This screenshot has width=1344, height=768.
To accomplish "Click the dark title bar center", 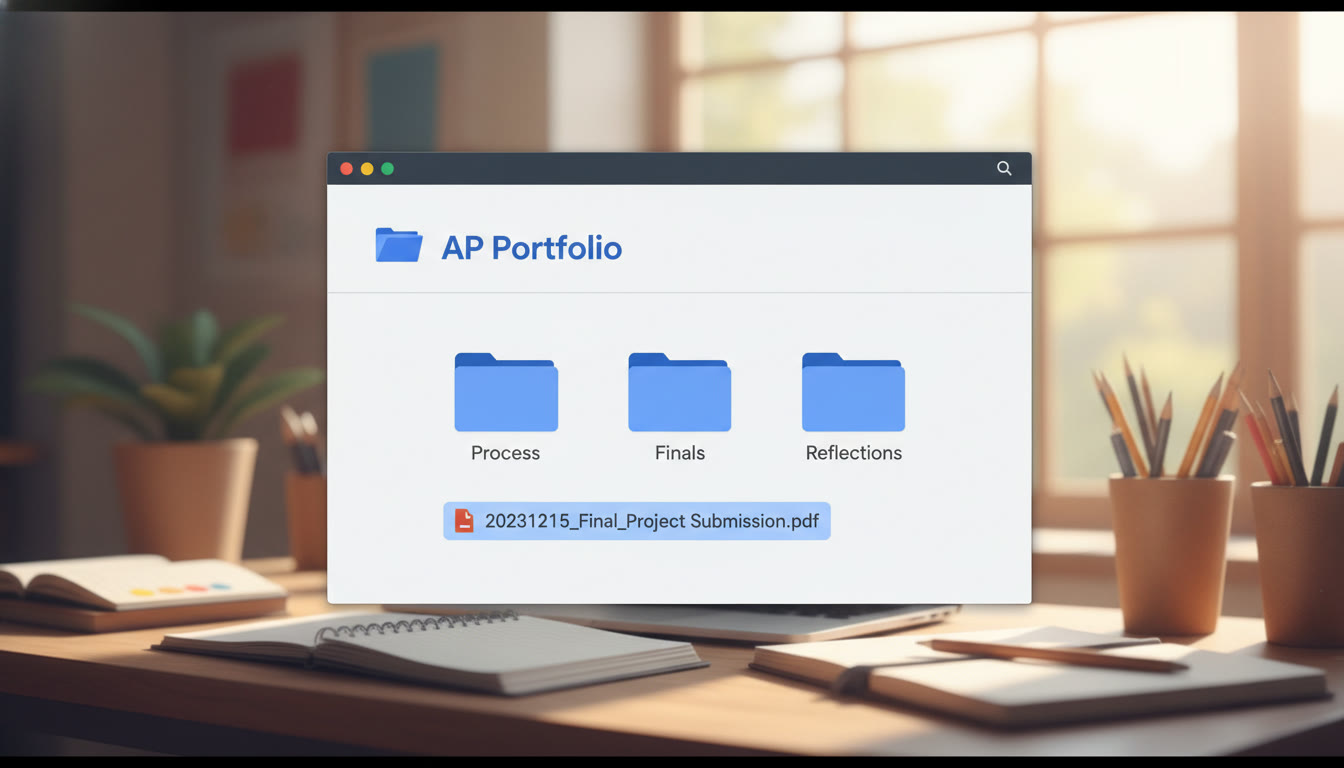I will coord(680,169).
